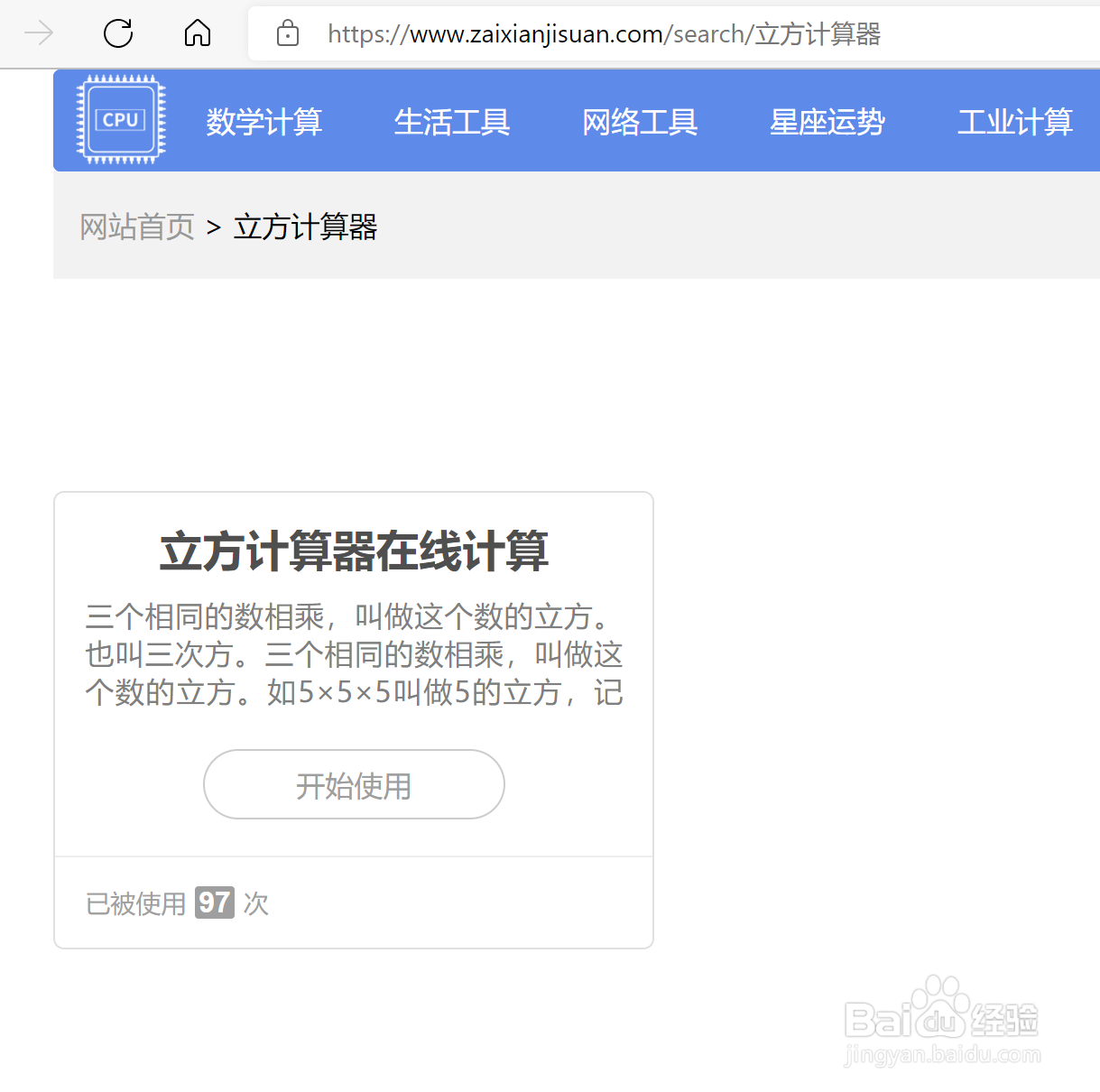Click the description text about 三个相同的数相乘
Image resolution: width=1100 pixels, height=1092 pixels.
click(354, 654)
